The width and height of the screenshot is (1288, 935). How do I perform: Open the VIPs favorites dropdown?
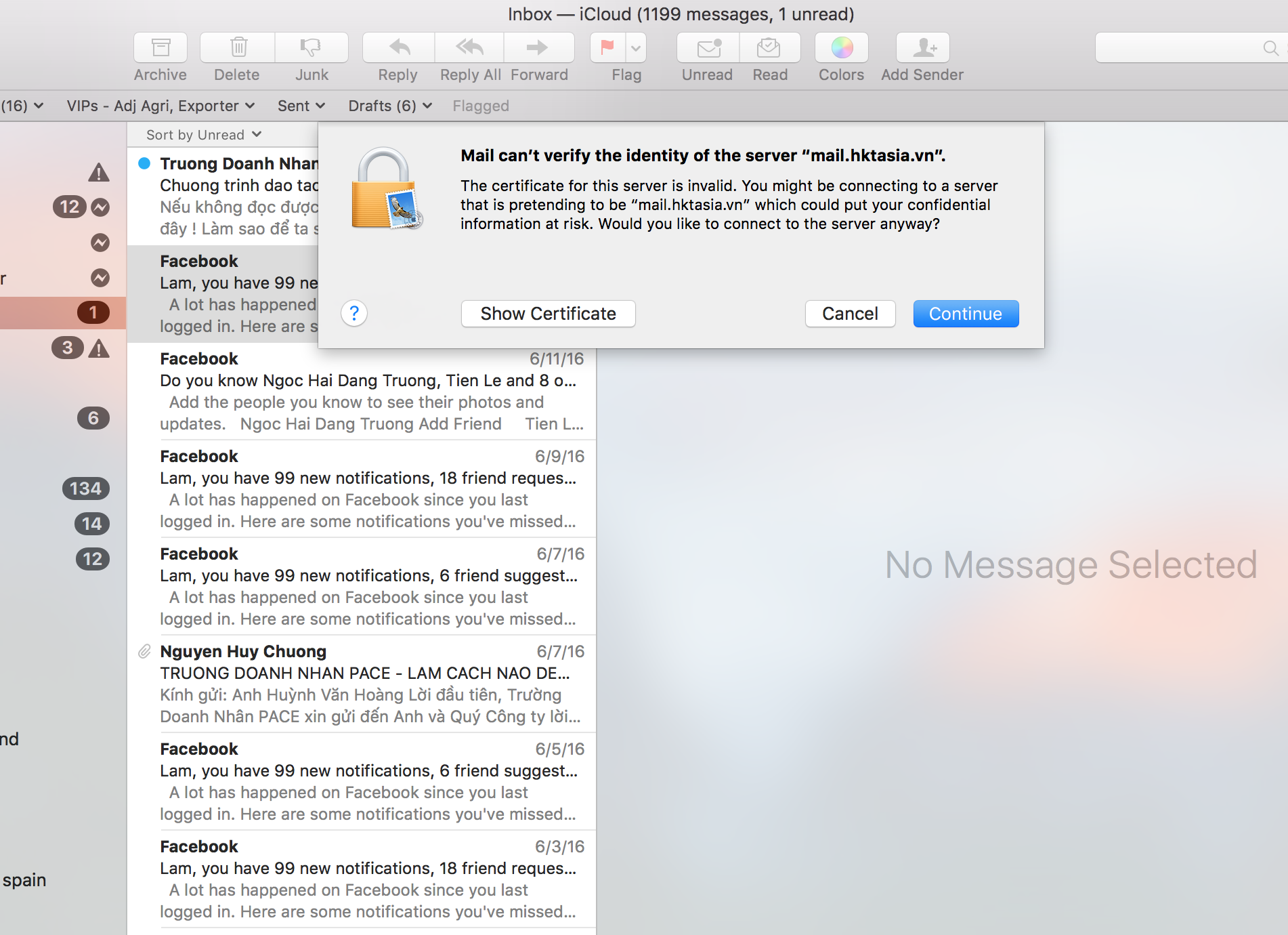160,106
